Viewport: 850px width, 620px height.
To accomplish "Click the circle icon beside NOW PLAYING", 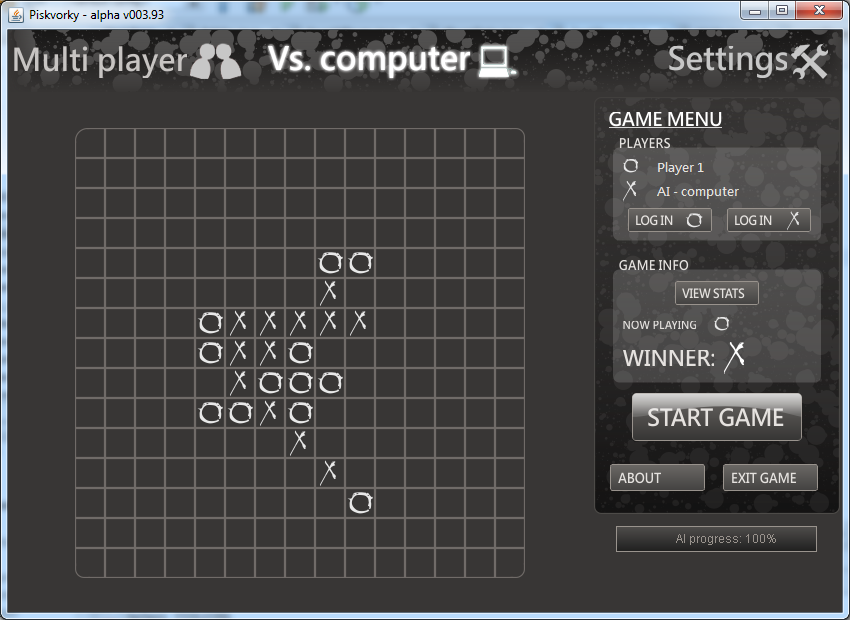I will (722, 324).
